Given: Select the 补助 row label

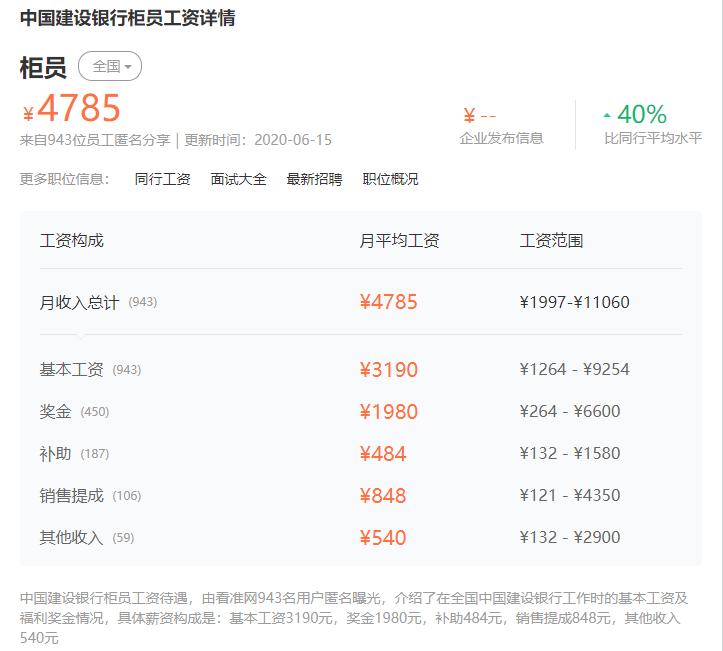Looking at the screenshot, I should 56,454.
